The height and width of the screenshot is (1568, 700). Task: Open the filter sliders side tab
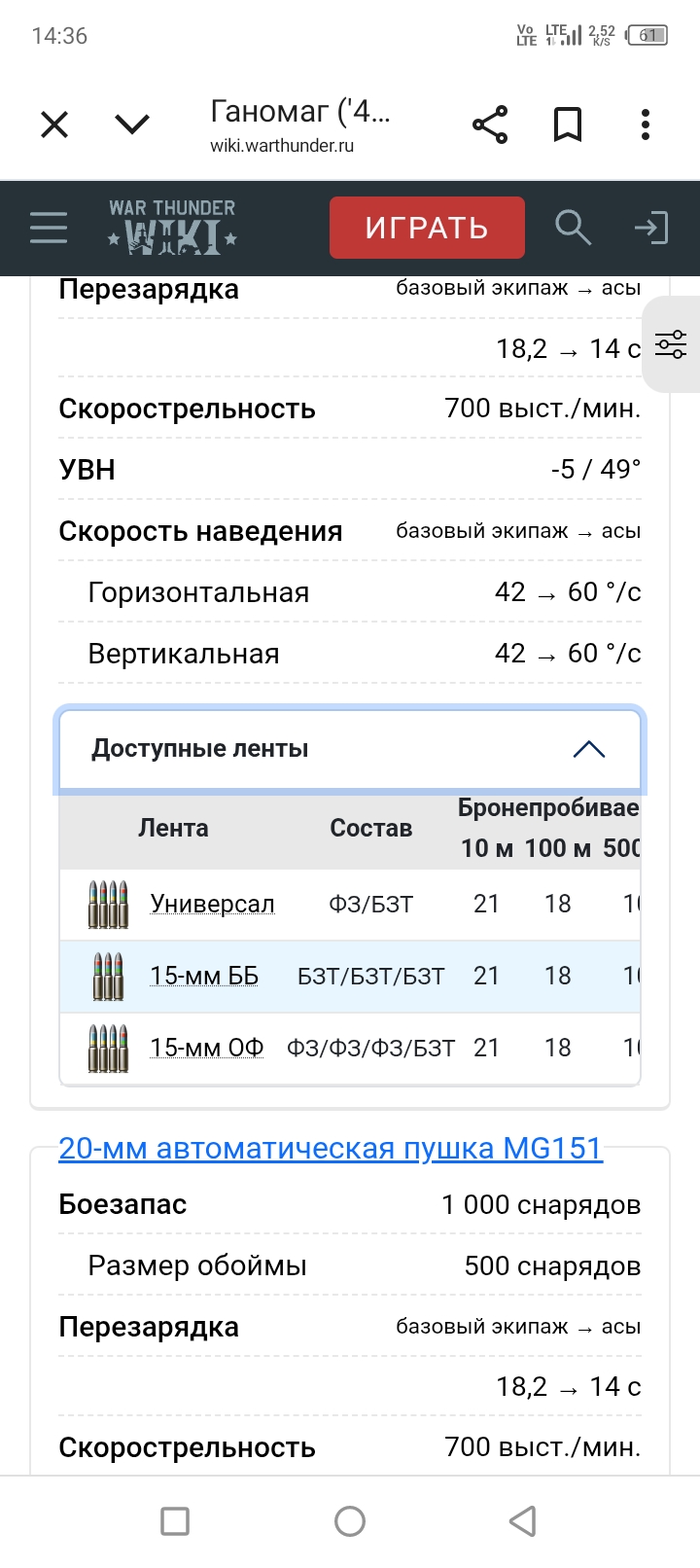coord(671,344)
